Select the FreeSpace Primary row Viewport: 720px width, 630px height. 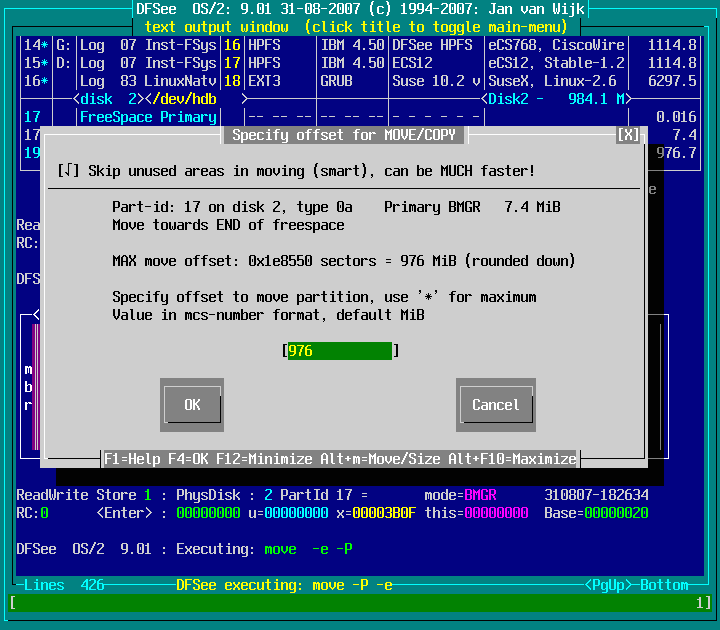[148, 117]
